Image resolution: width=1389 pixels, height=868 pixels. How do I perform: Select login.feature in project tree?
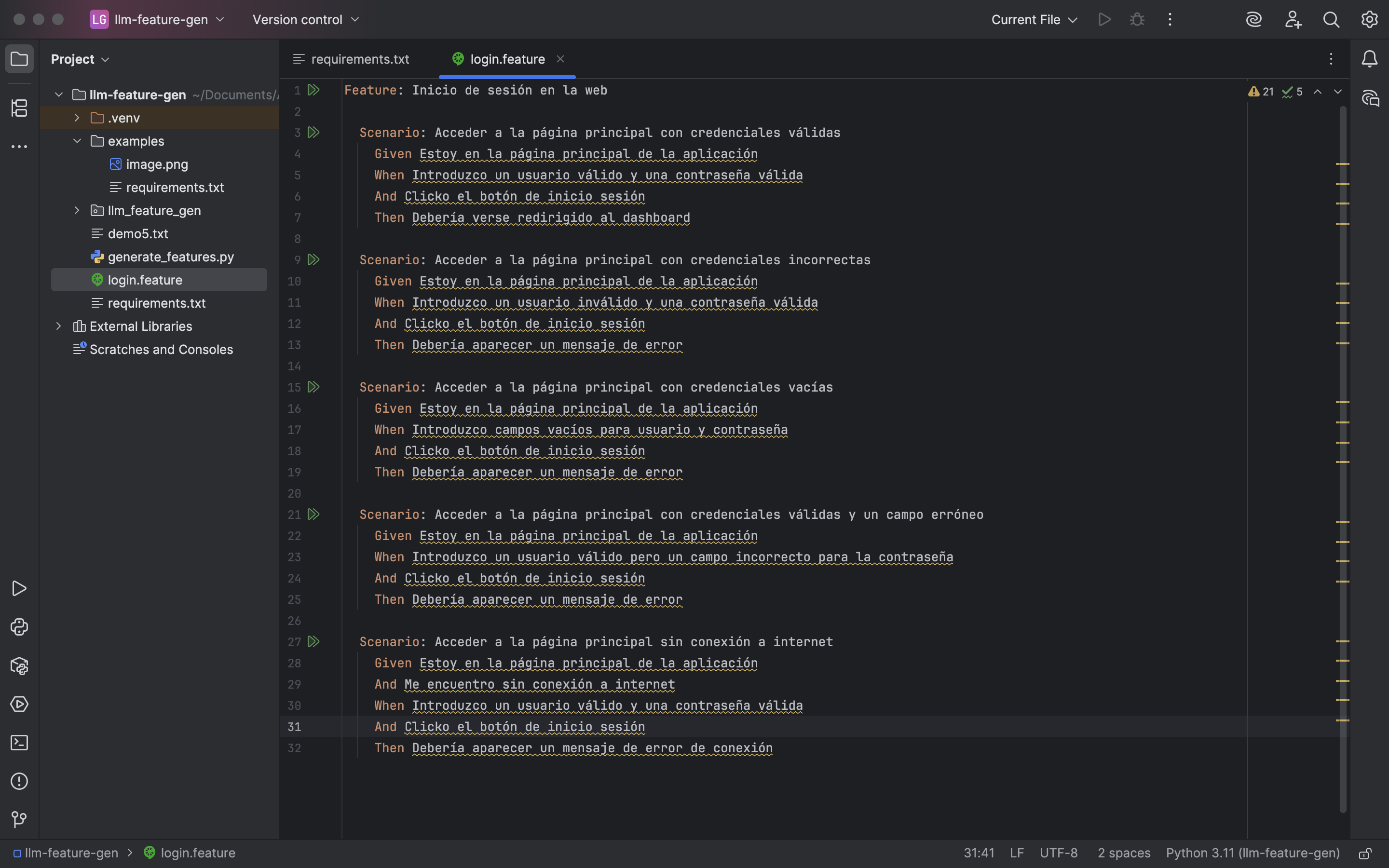(x=159, y=280)
